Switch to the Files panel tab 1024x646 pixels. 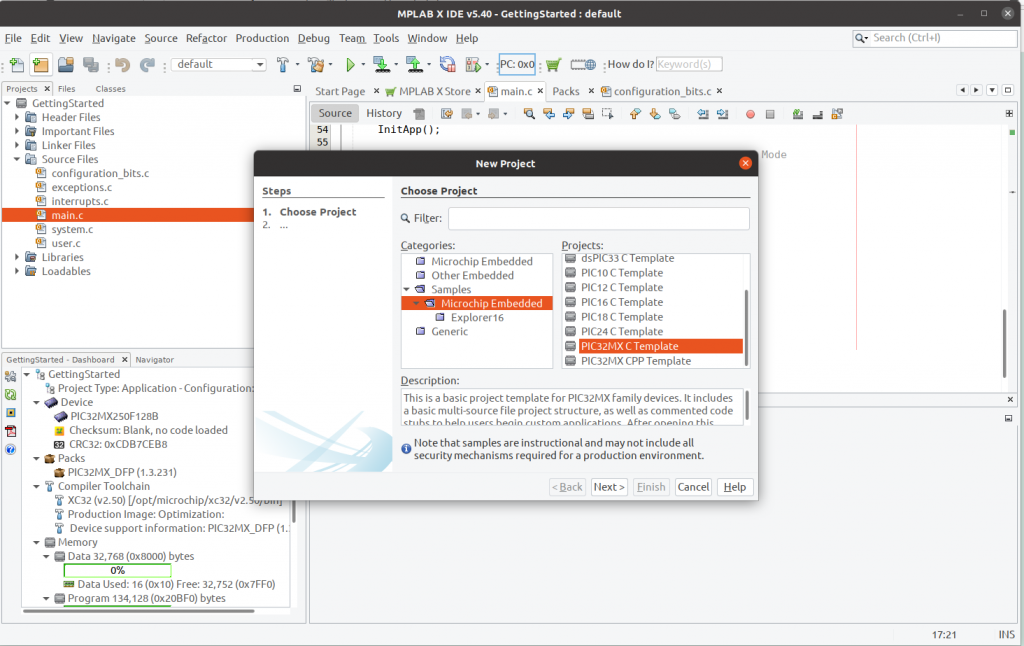pos(67,89)
